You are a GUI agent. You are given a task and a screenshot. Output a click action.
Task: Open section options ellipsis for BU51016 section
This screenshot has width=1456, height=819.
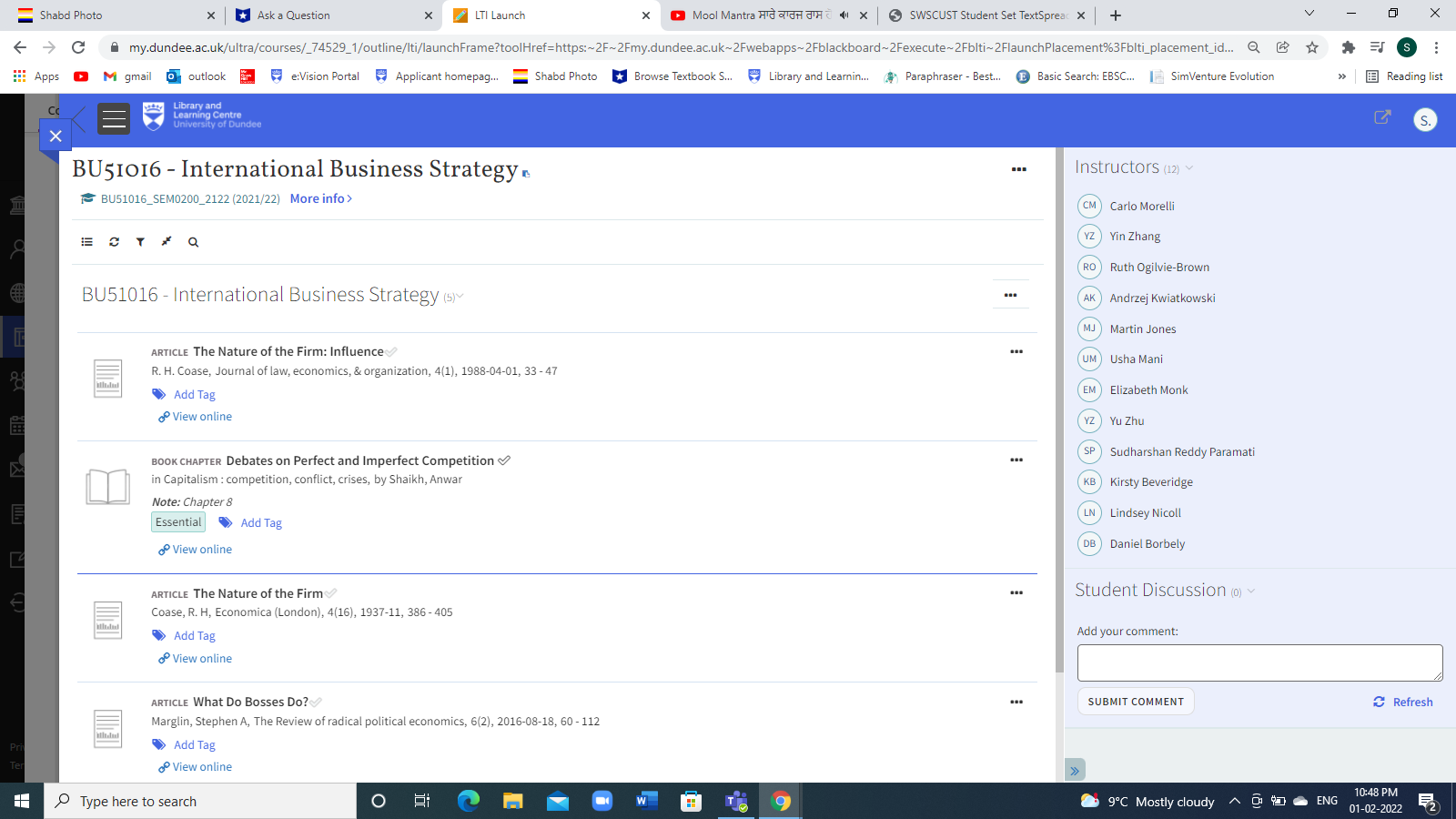point(1010,295)
